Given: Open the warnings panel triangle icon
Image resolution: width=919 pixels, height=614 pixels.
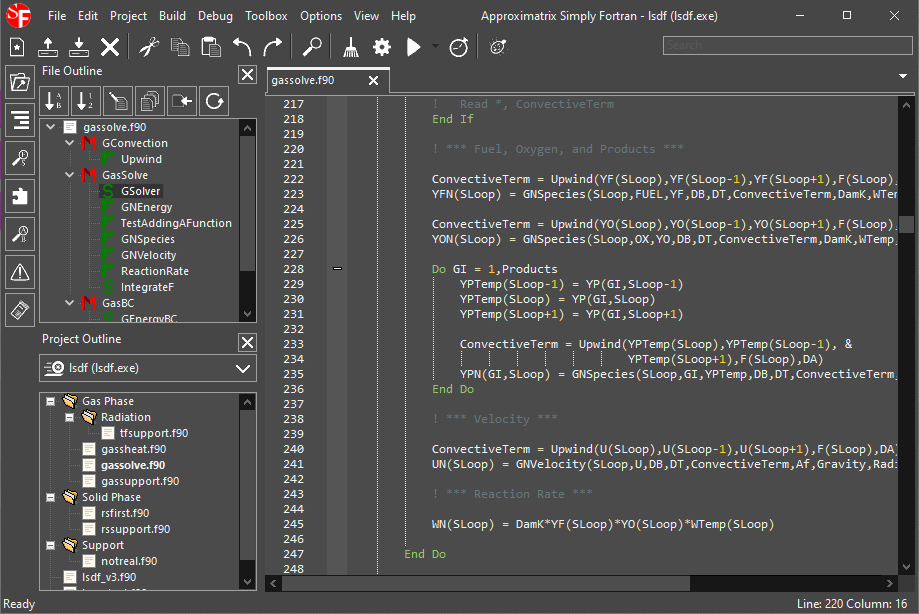Looking at the screenshot, I should point(19,271).
